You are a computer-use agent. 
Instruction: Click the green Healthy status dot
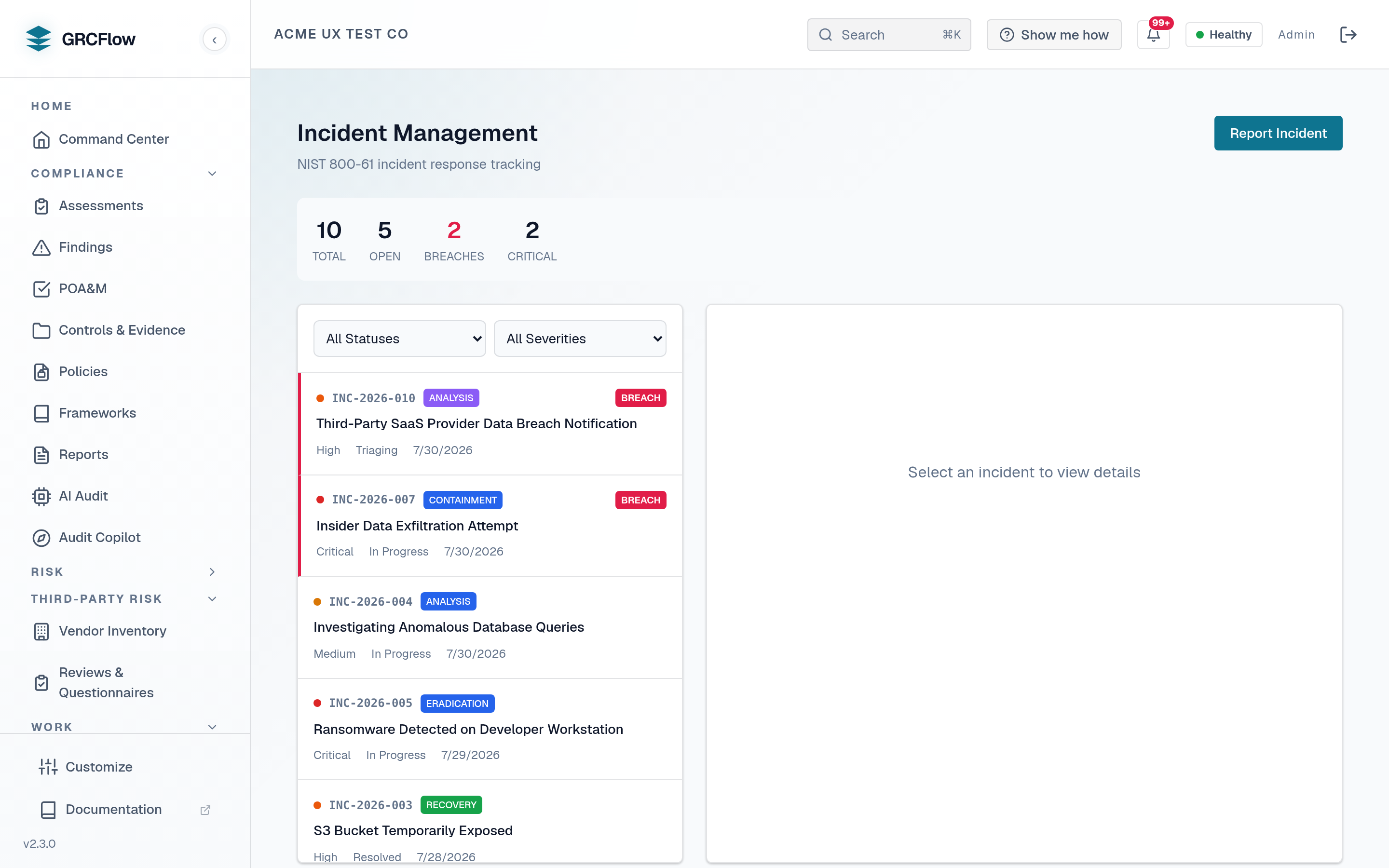tap(1199, 35)
